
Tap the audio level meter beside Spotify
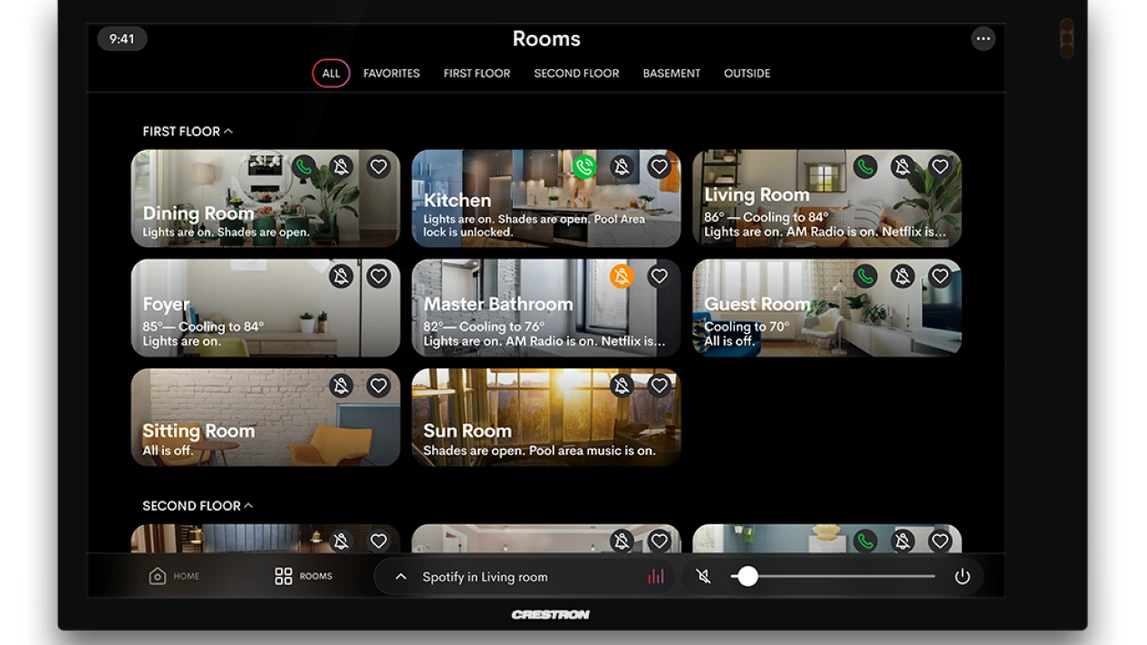(656, 576)
